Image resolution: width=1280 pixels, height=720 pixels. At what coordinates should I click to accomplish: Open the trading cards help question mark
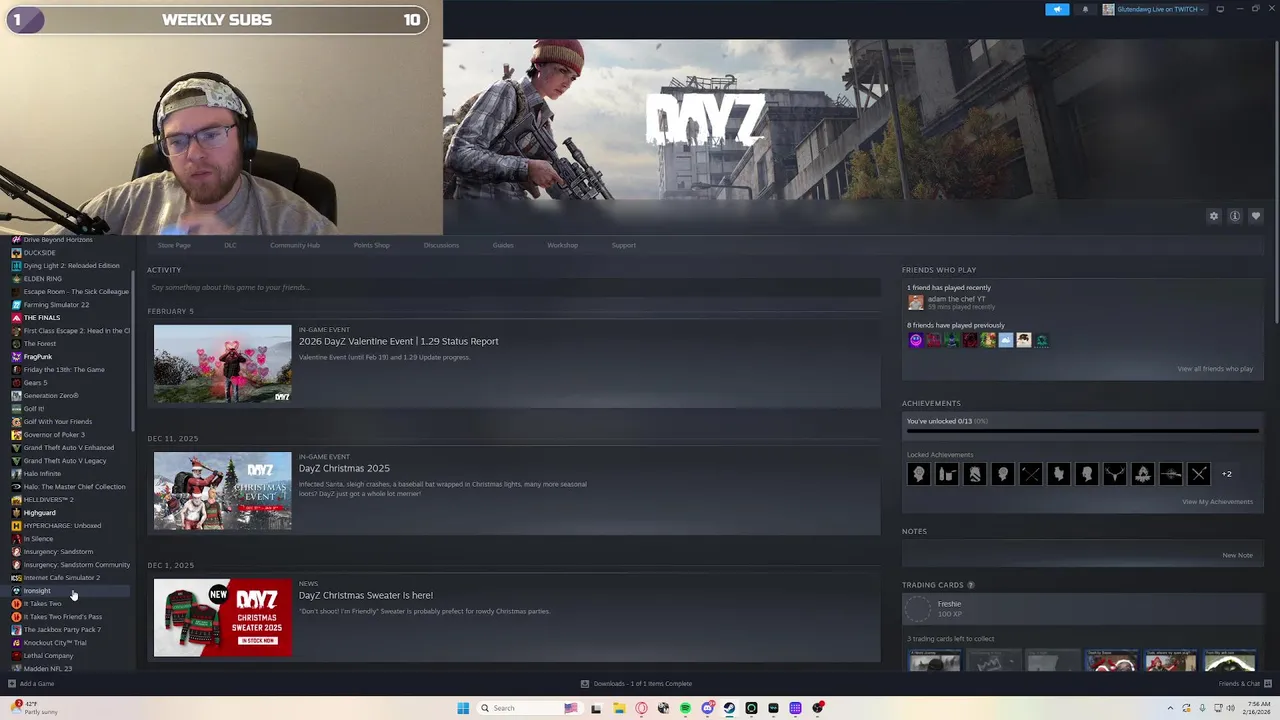[970, 585]
